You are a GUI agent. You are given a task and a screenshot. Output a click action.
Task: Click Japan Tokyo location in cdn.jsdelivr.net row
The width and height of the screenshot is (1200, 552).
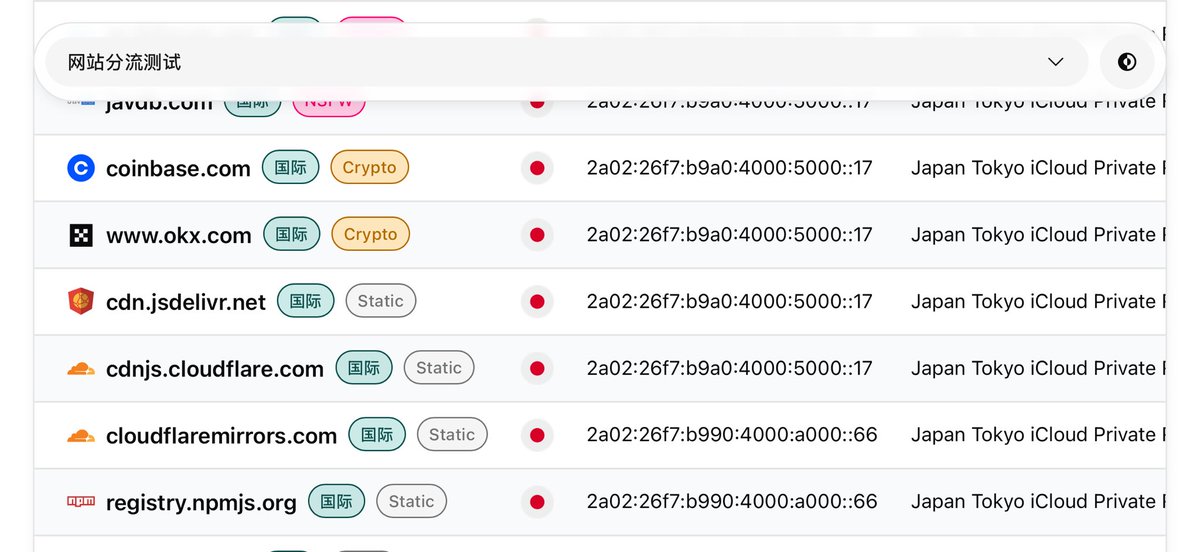[1038, 301]
